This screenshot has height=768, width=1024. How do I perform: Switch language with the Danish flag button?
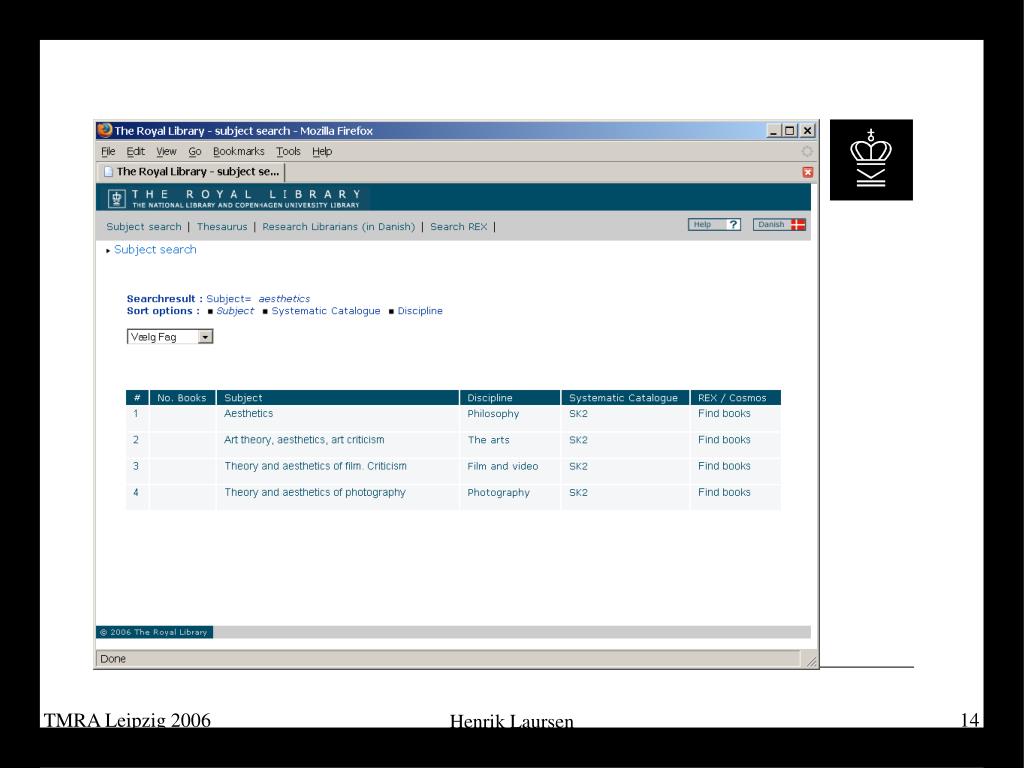click(779, 225)
